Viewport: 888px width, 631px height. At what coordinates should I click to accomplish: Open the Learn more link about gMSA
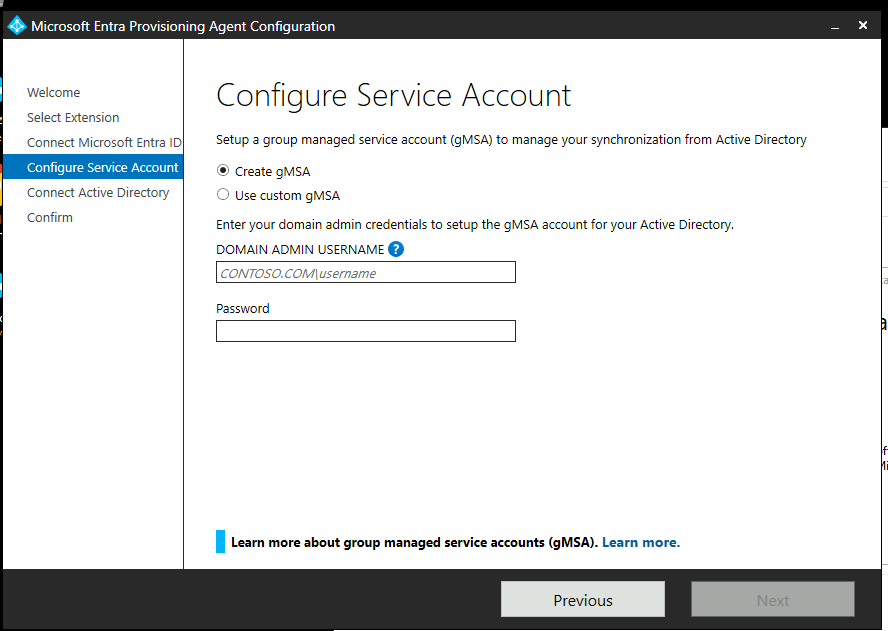click(x=640, y=542)
